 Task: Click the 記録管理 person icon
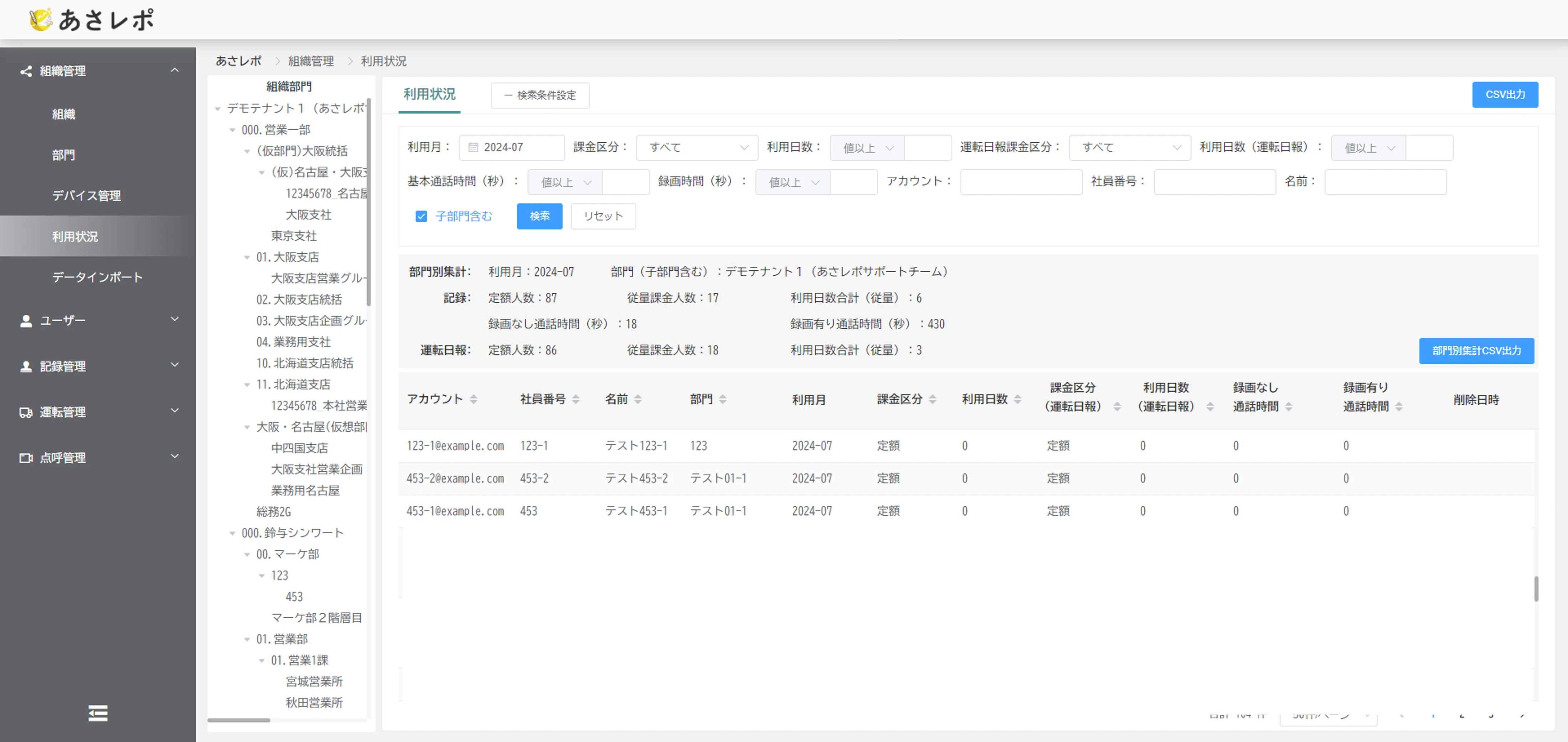[x=26, y=366]
